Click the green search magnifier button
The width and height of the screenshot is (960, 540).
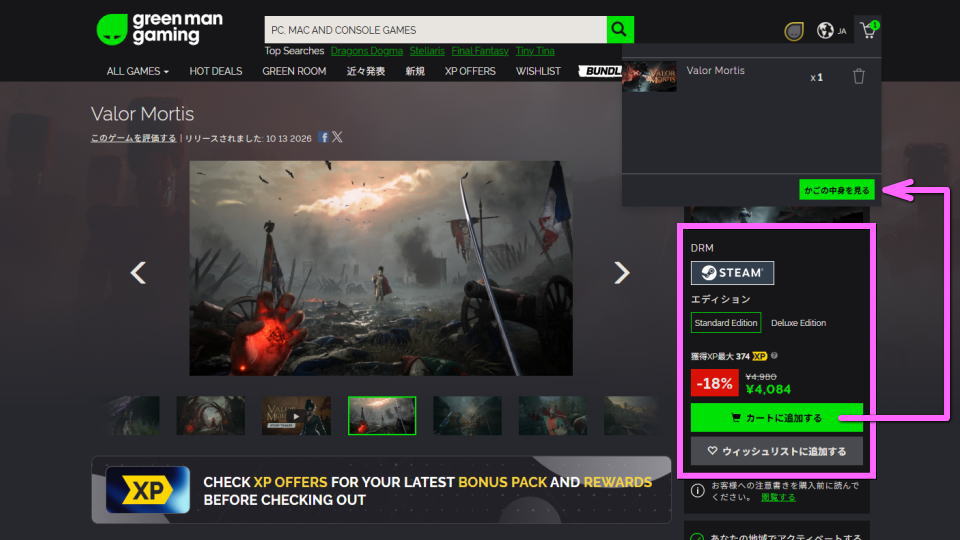(620, 29)
